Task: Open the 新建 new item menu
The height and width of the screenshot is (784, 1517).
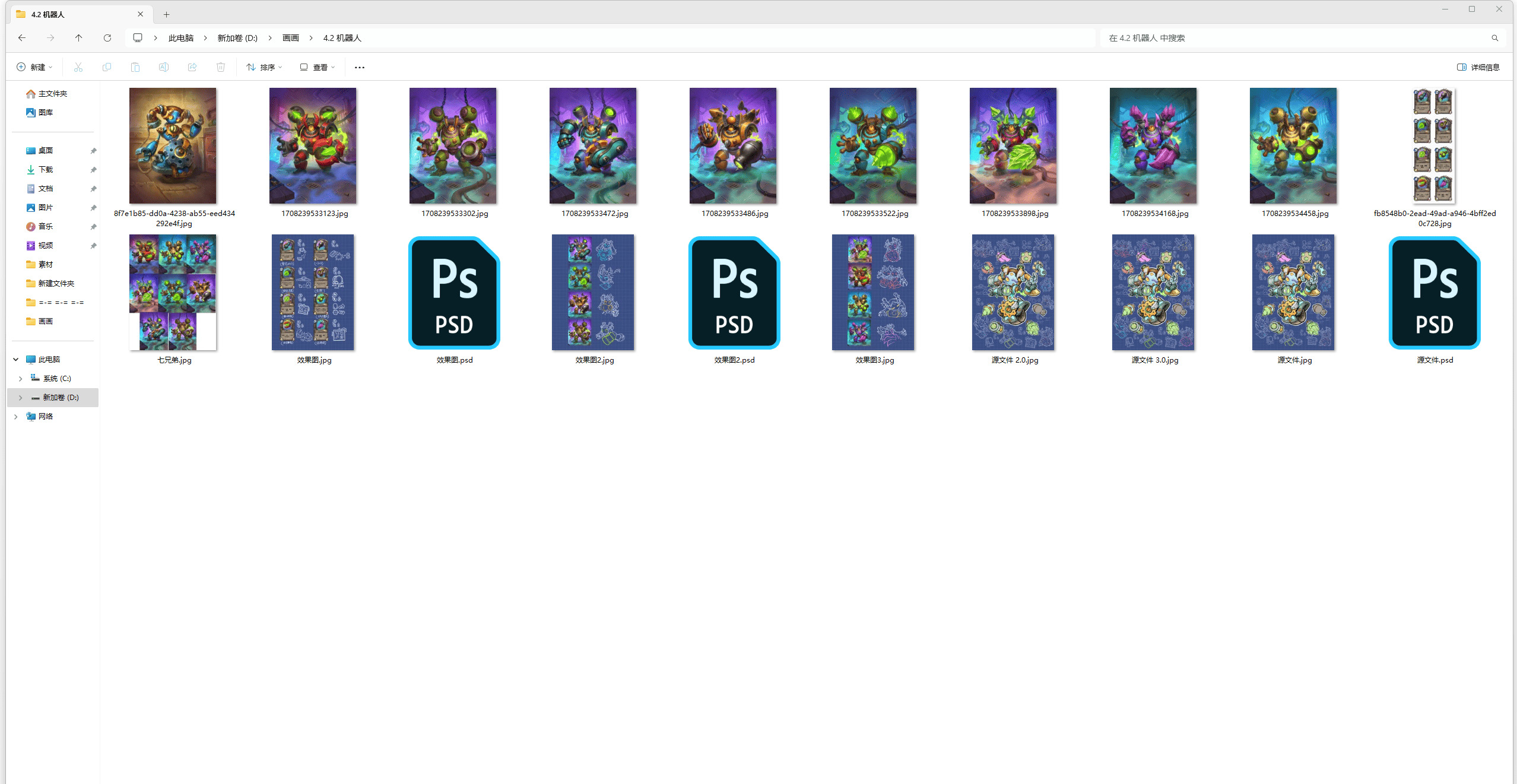Action: click(34, 67)
